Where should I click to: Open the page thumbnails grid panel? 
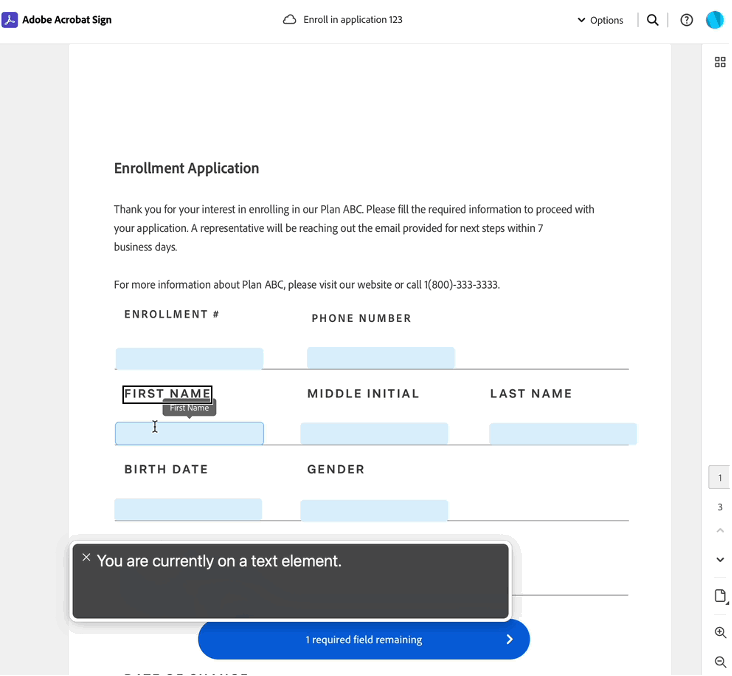tap(720, 62)
